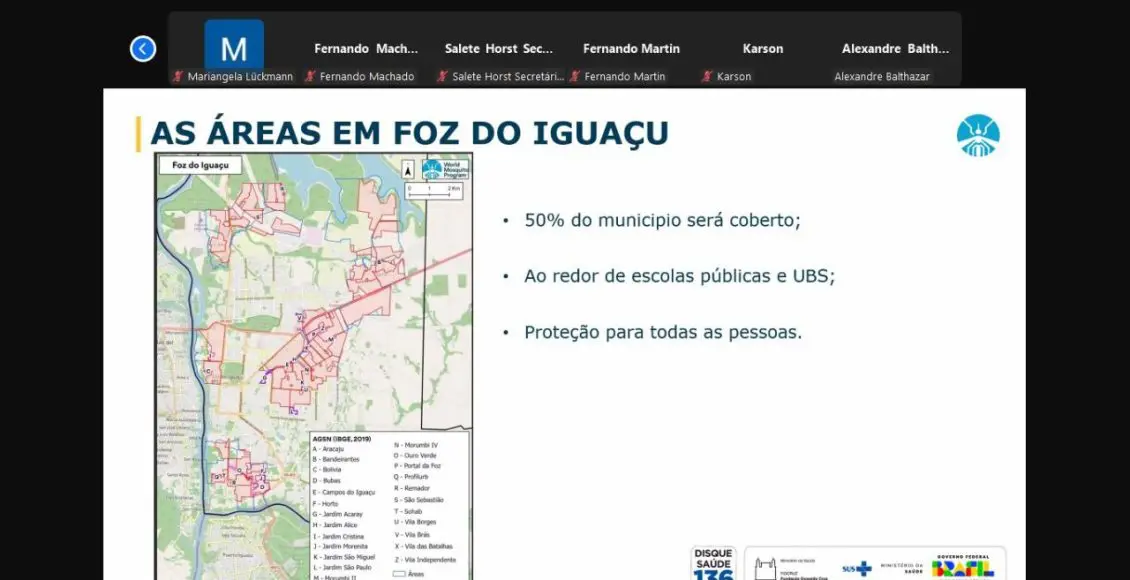The image size is (1130, 580).
Task: Click the SUS plus-sign logo
Action: click(856, 568)
